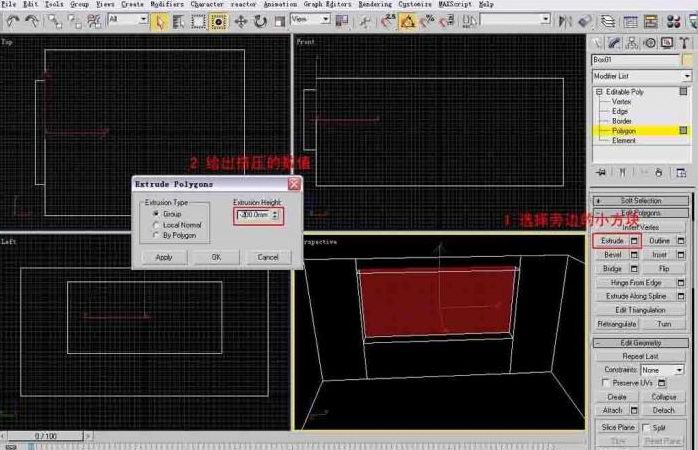Image resolution: width=698 pixels, height=450 pixels.
Task: Select the Group extrusion type radio
Action: pyautogui.click(x=156, y=214)
